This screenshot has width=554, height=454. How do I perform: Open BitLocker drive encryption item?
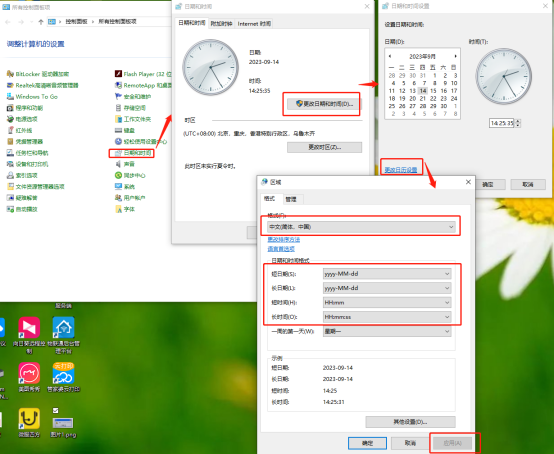tap(38, 74)
